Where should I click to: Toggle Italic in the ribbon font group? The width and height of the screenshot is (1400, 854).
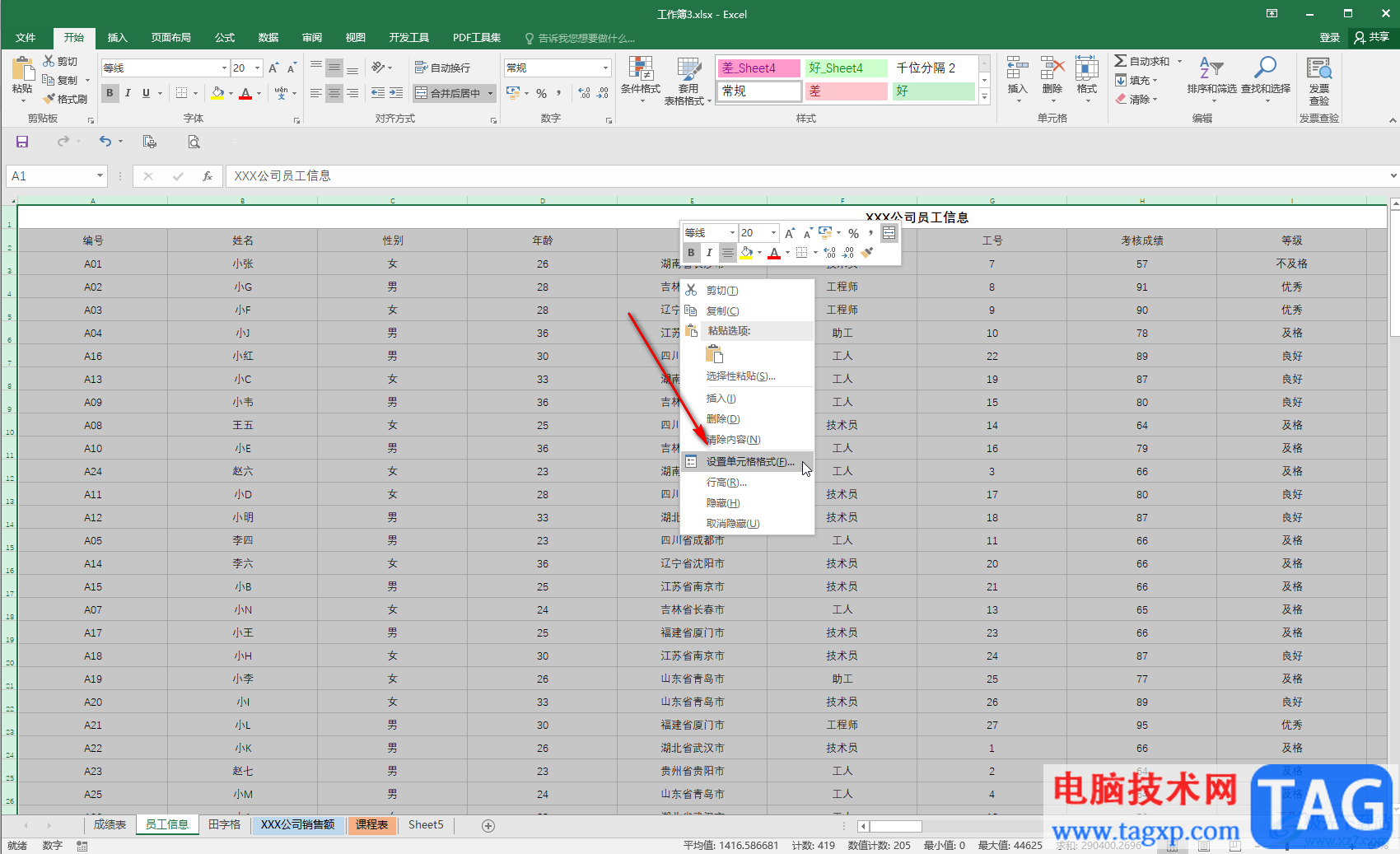(x=128, y=93)
